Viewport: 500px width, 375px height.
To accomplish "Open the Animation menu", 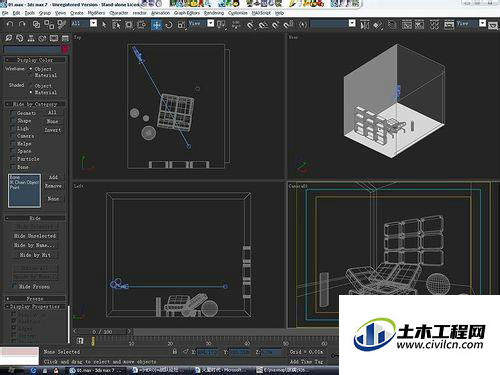I will (x=160, y=13).
